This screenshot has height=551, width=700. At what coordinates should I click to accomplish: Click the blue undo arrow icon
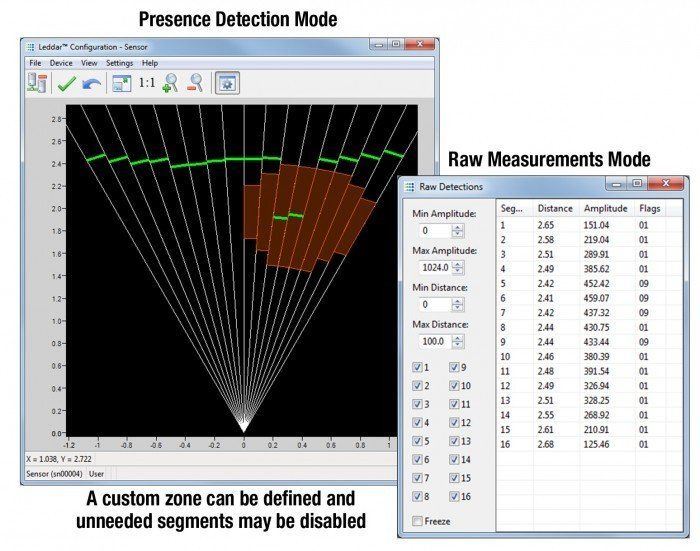pyautogui.click(x=92, y=83)
